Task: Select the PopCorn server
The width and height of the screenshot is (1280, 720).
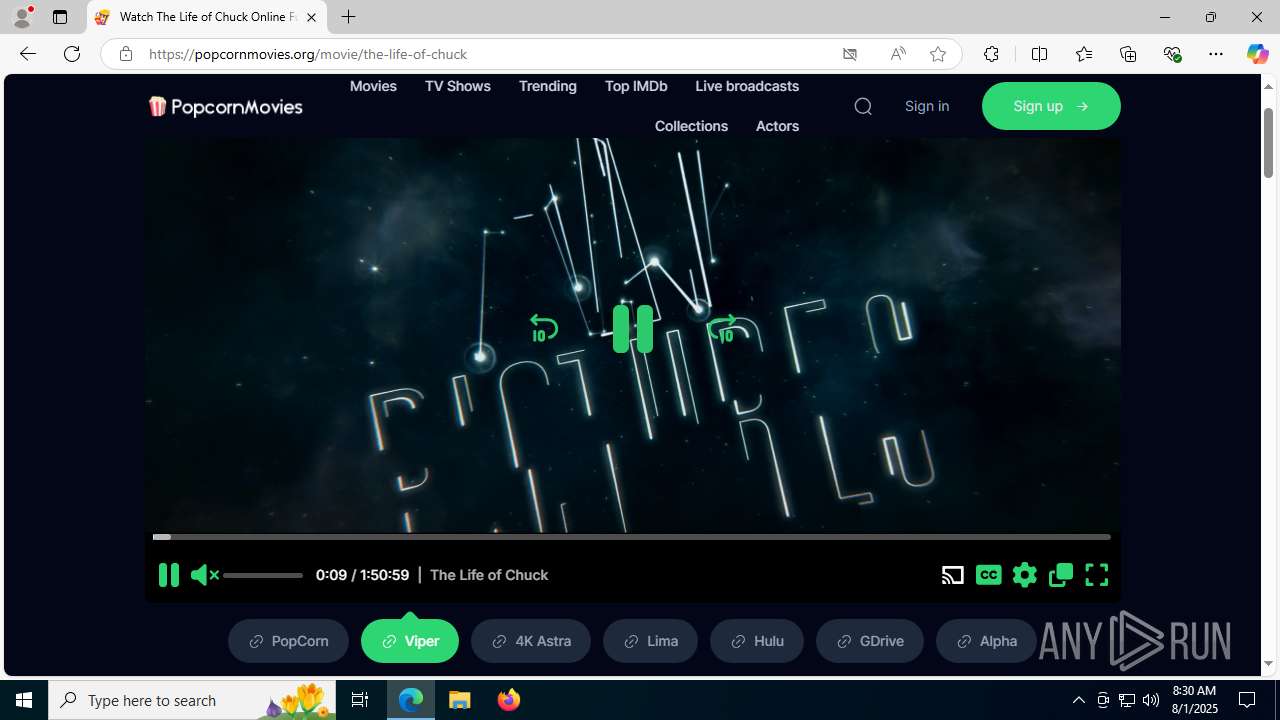Action: pos(288,641)
